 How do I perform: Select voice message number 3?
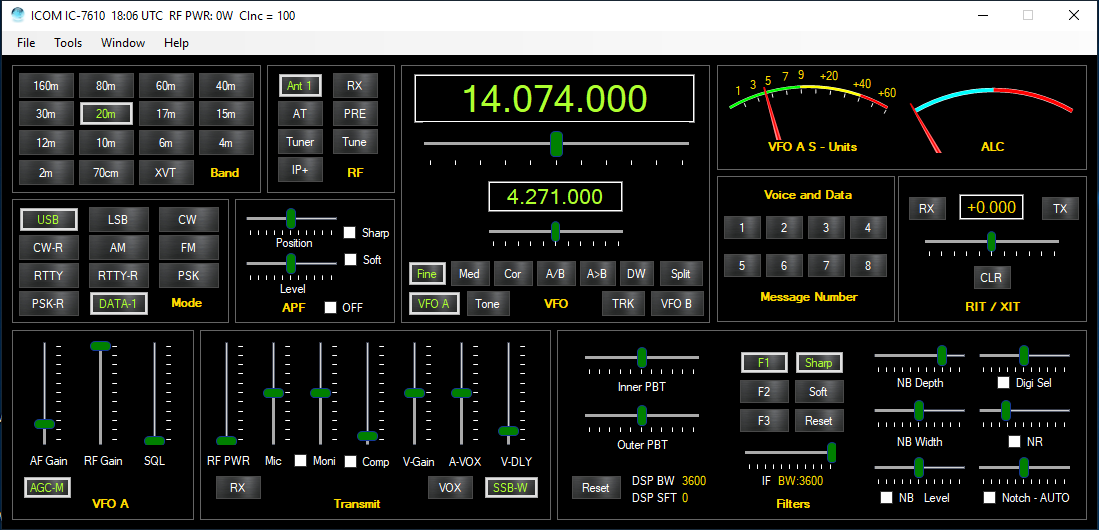826,228
